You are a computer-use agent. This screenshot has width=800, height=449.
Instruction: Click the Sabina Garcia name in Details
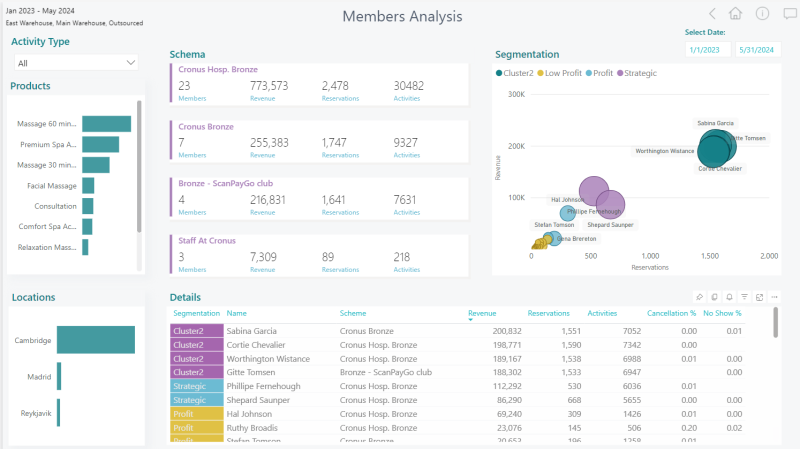pos(252,331)
